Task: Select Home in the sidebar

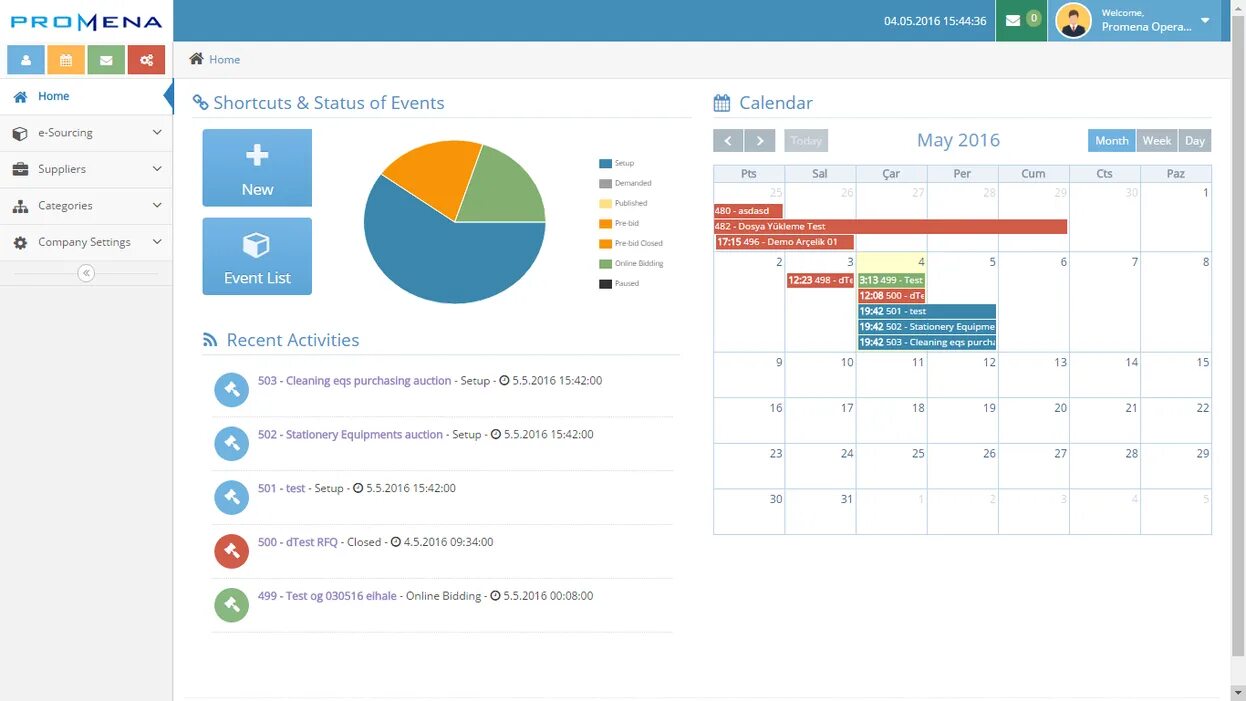Action: [x=86, y=97]
